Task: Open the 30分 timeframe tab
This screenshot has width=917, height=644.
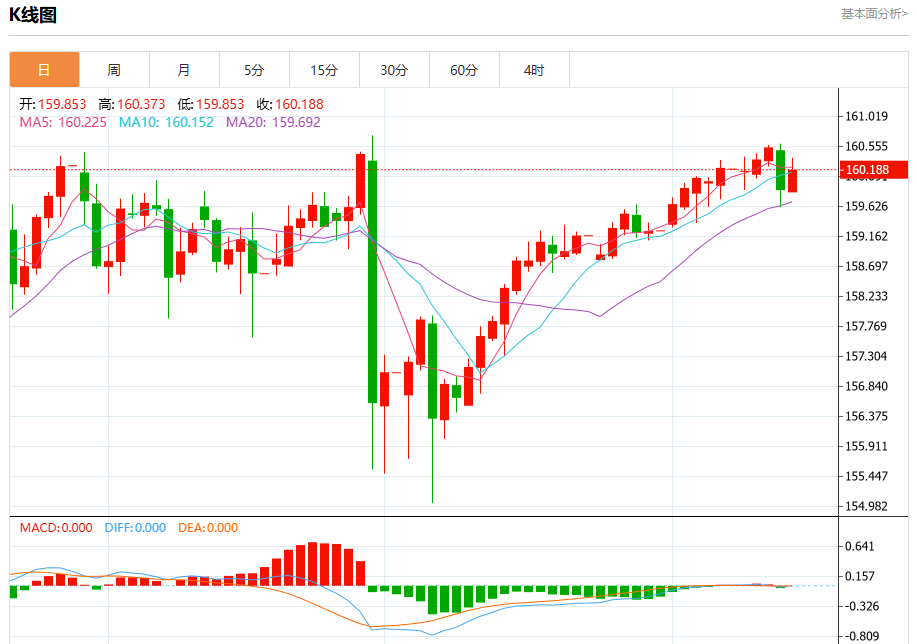Action: click(395, 70)
